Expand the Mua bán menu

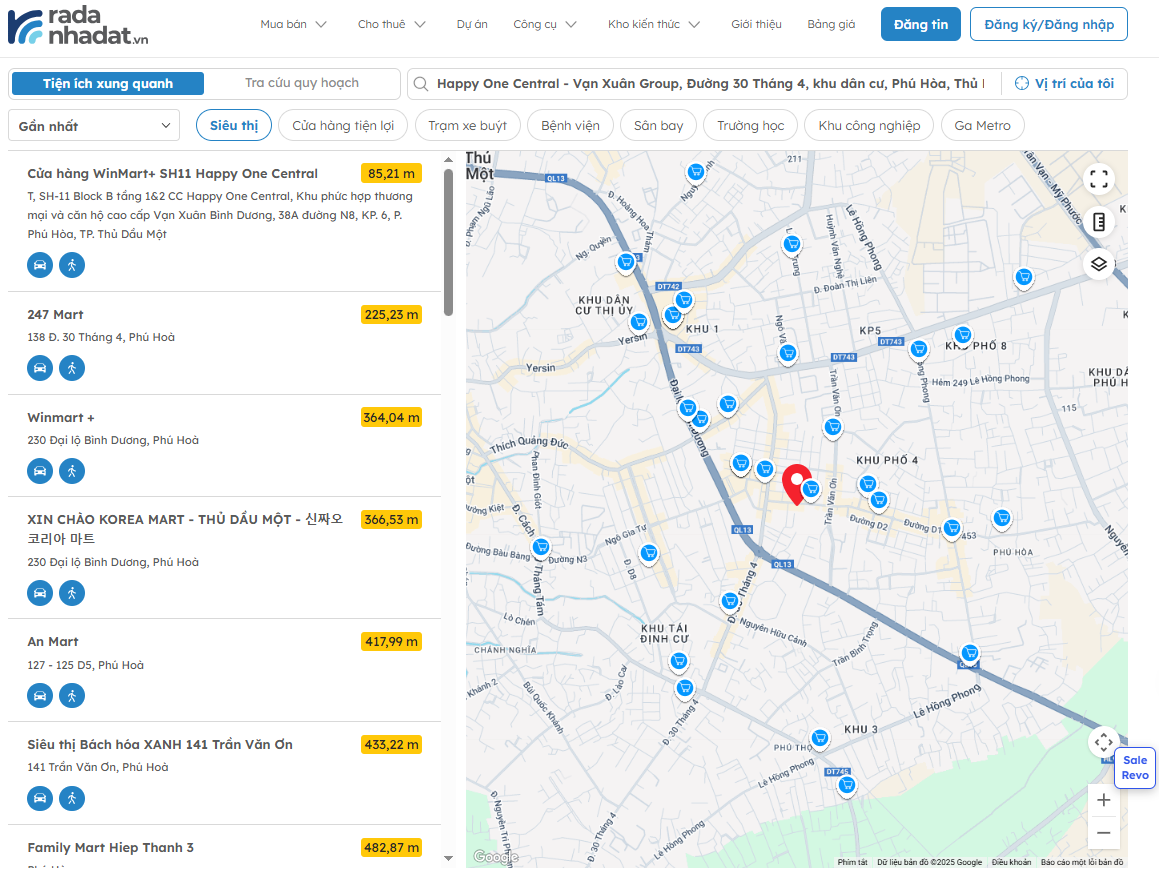(x=293, y=24)
